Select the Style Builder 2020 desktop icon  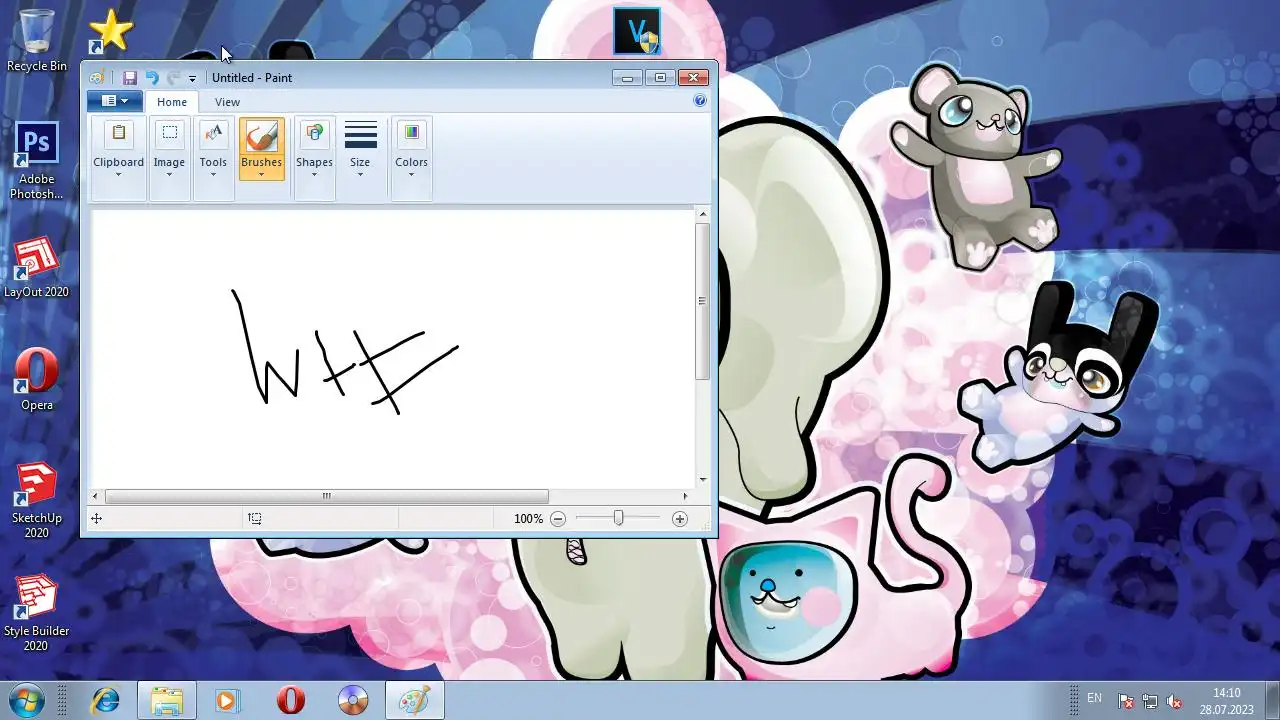(x=37, y=613)
